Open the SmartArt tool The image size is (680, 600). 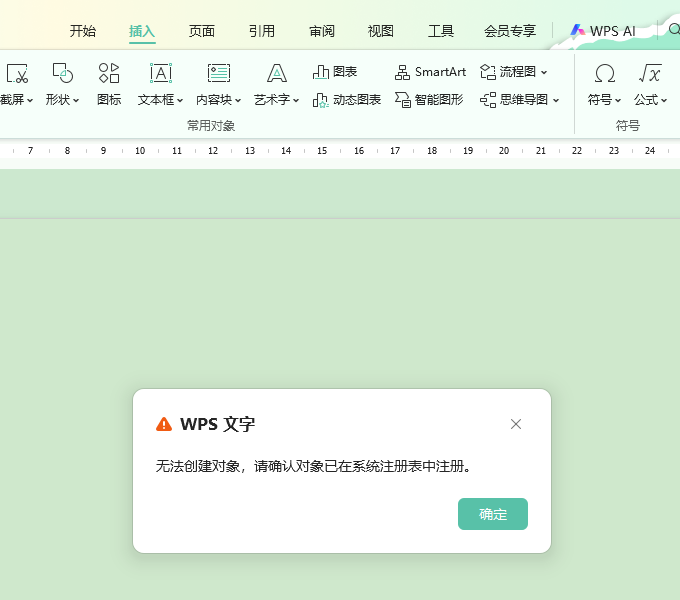click(x=430, y=72)
